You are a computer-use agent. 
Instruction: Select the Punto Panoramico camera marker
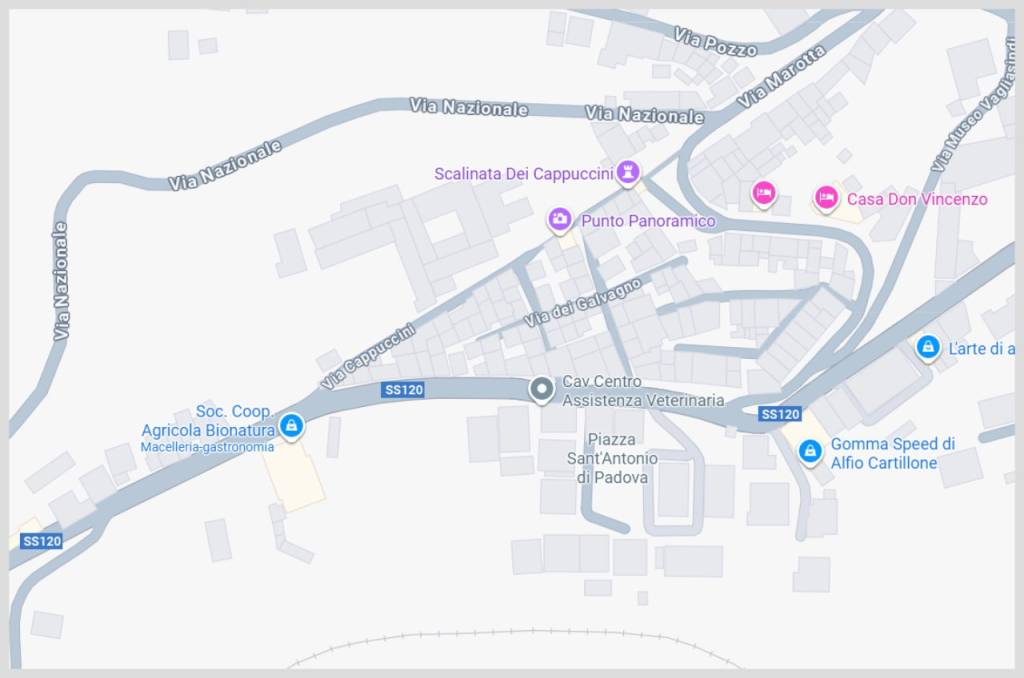coord(560,219)
